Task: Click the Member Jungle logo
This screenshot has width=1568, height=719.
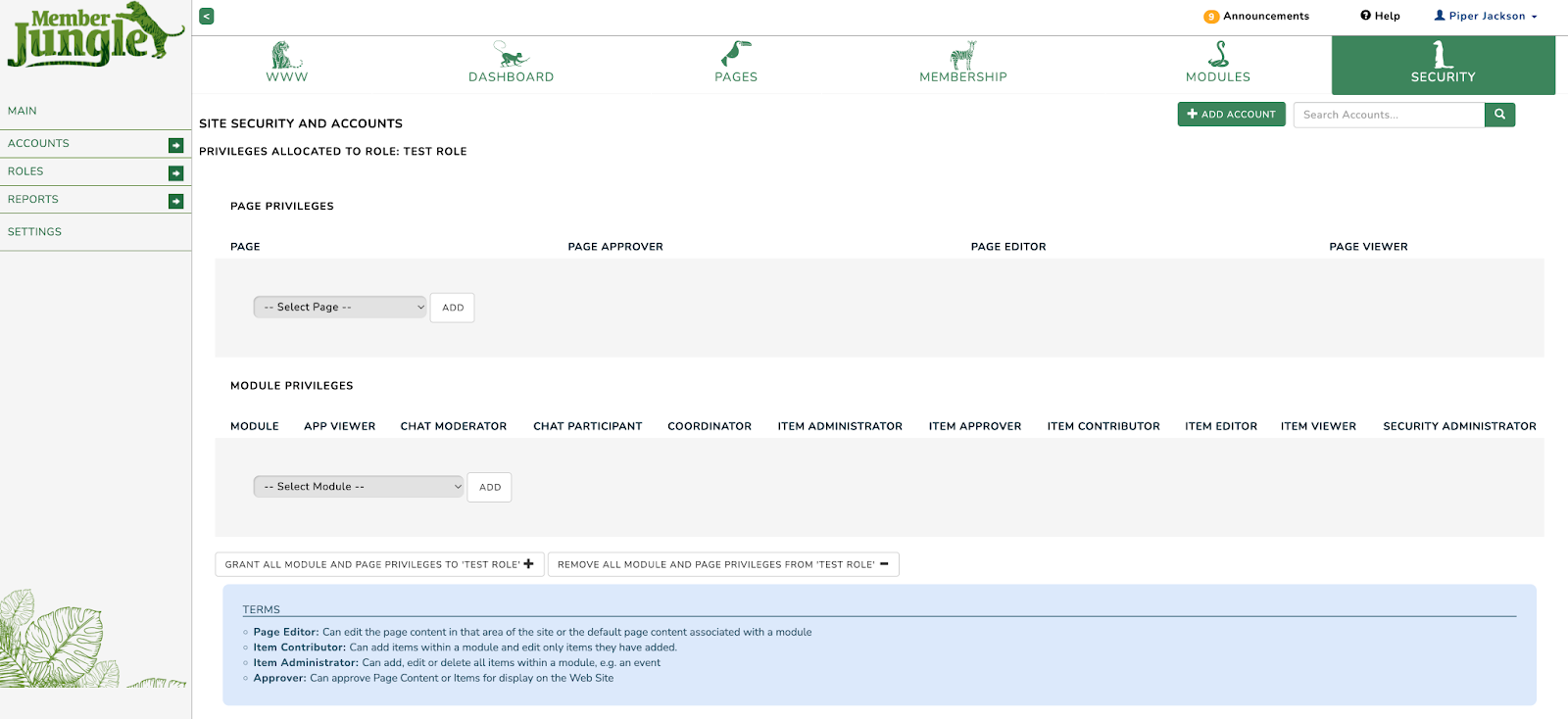Action: click(95, 35)
